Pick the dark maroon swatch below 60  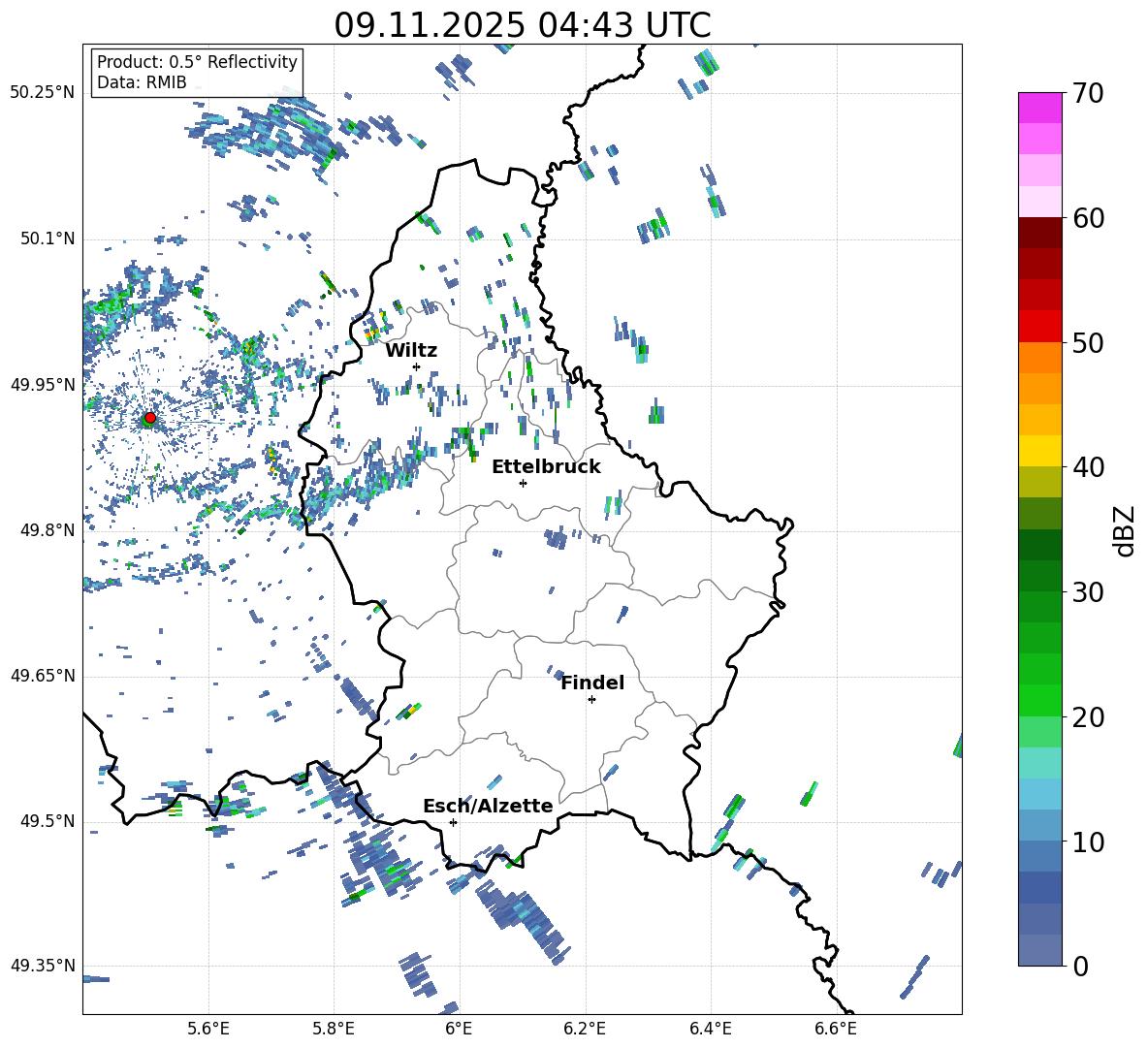point(1040,233)
